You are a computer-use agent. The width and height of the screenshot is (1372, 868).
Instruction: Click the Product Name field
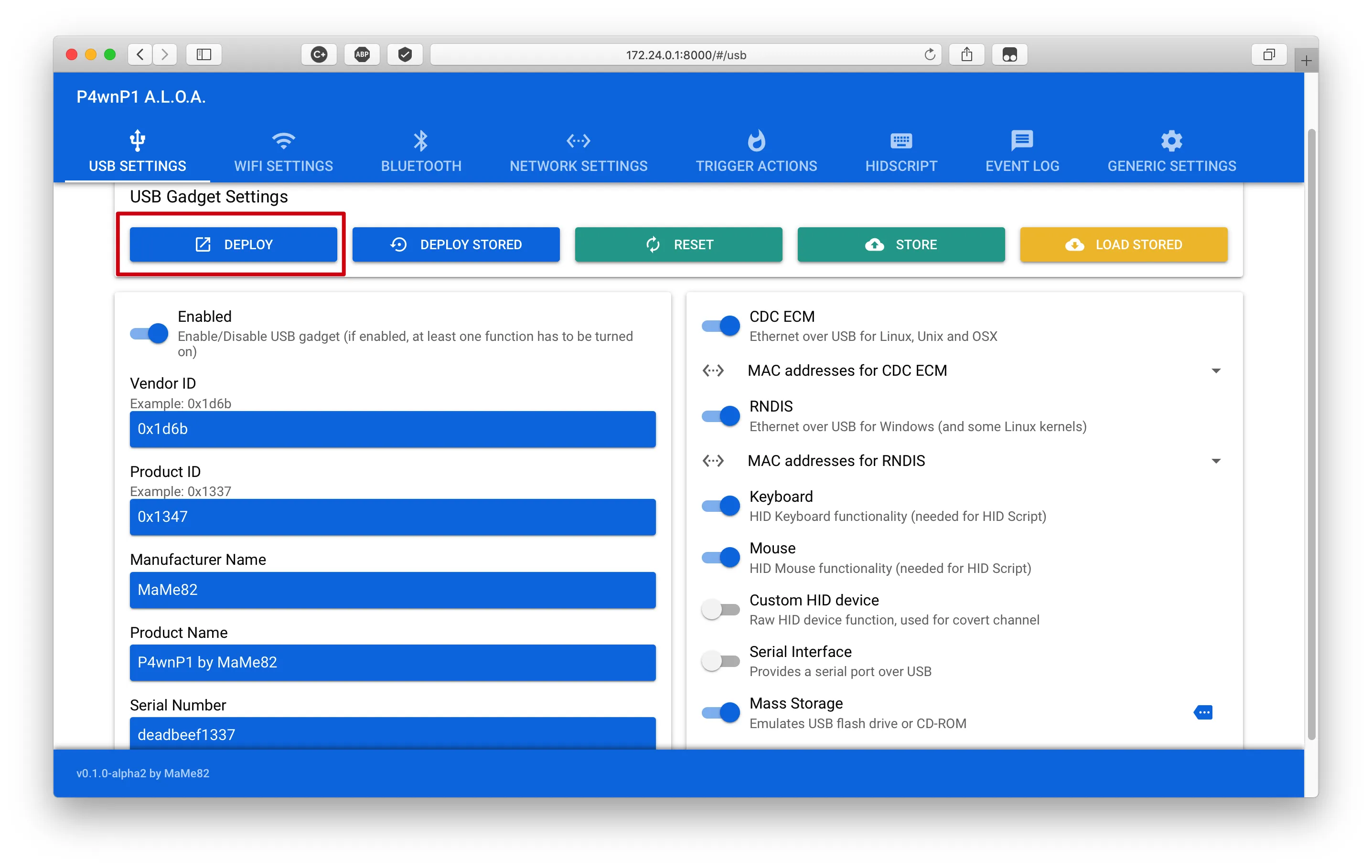point(393,662)
